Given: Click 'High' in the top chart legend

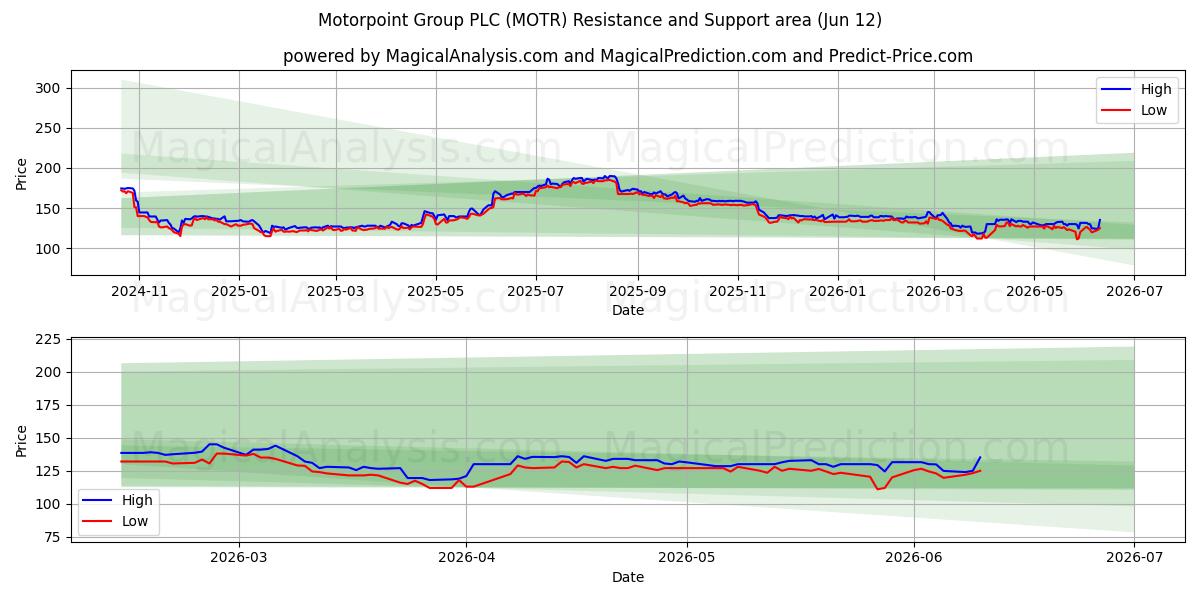Looking at the screenshot, I should coord(1156,90).
